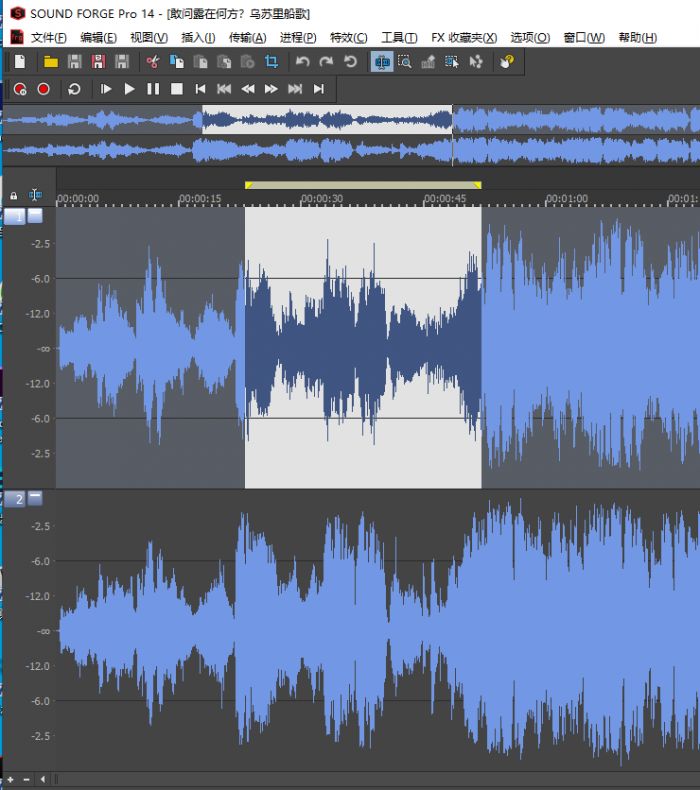Click the Next marker transport button
The image size is (700, 790).
295,89
